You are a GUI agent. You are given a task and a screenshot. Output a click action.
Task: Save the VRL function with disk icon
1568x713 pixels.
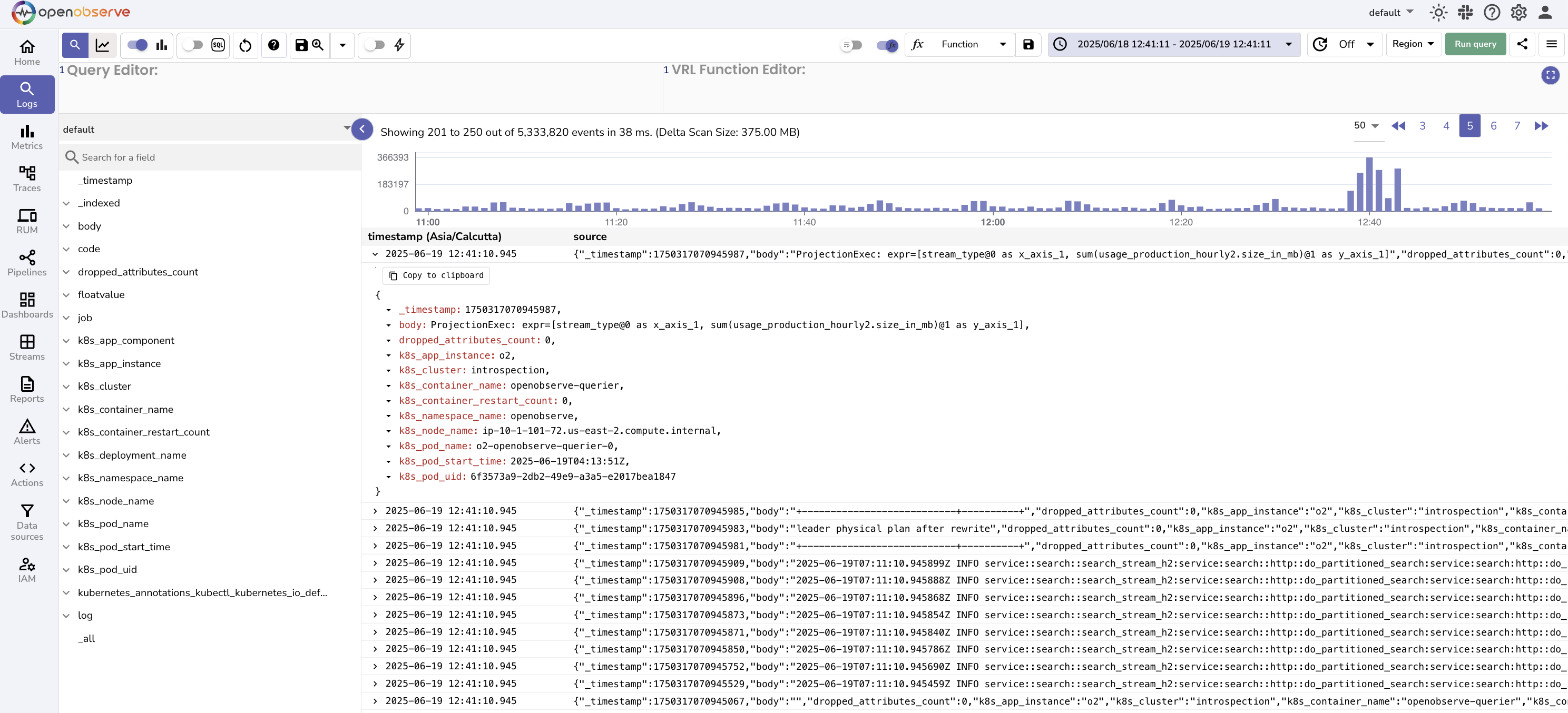(x=1028, y=44)
